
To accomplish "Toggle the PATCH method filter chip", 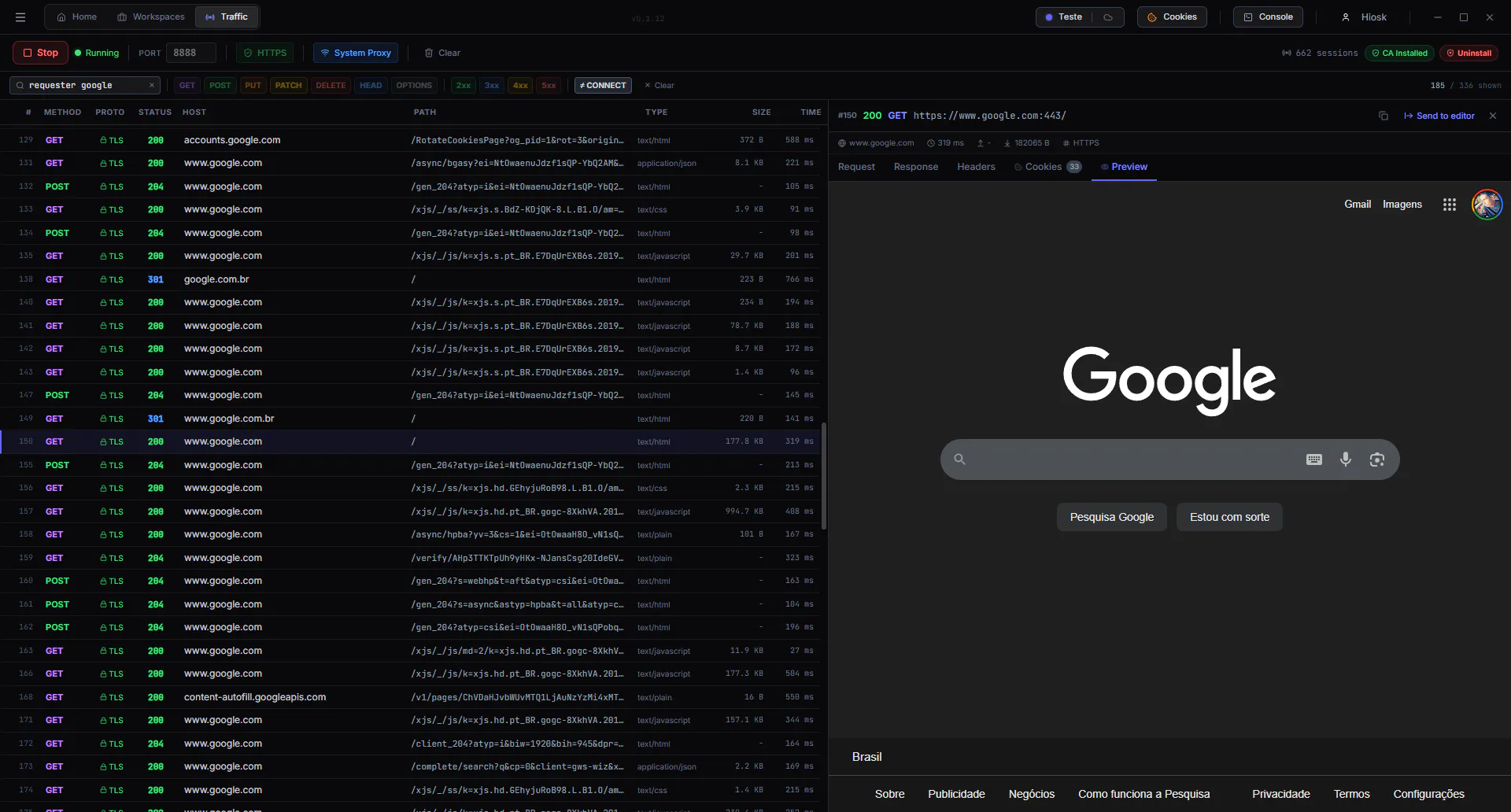I will (289, 85).
